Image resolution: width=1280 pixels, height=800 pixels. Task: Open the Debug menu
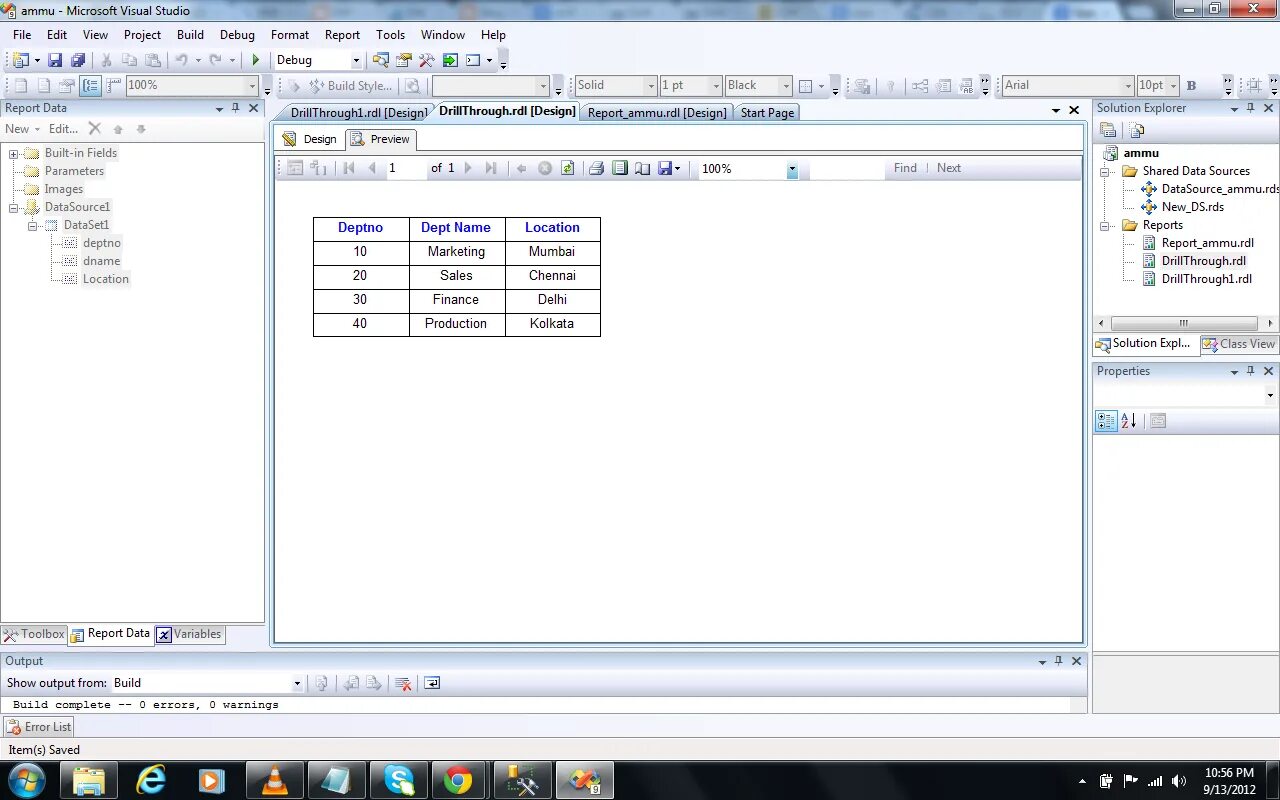click(237, 34)
